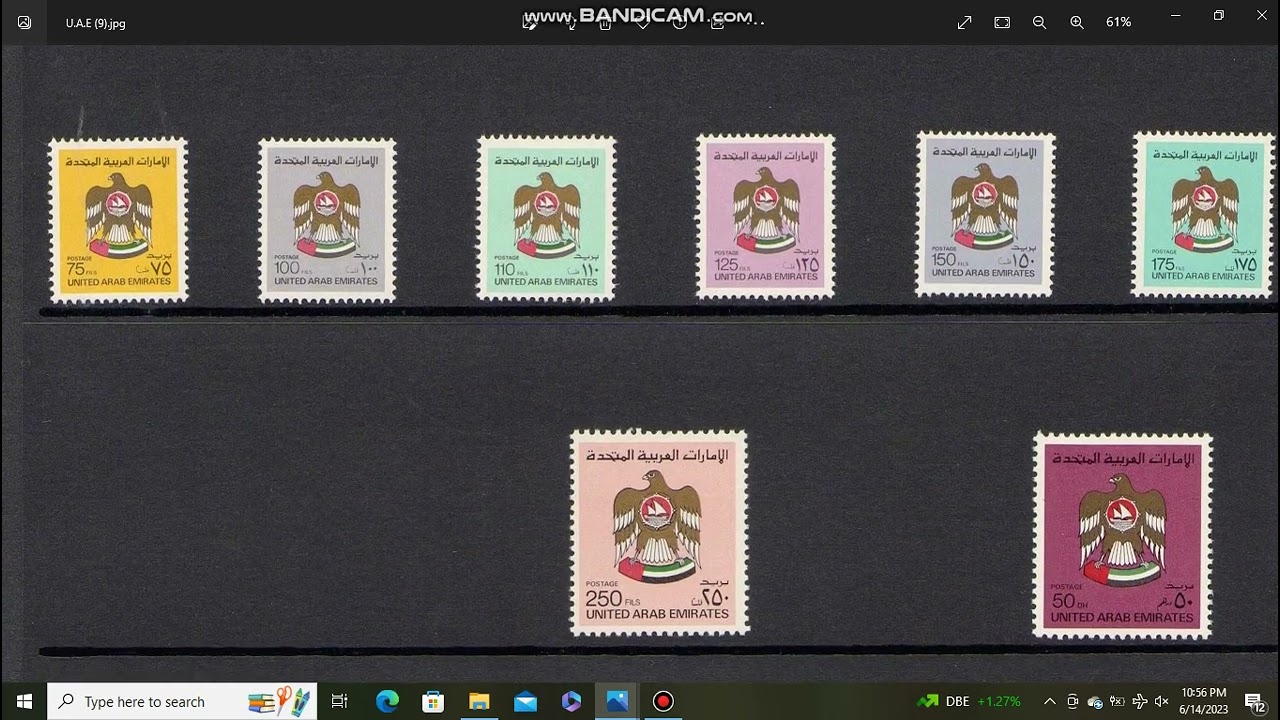Image resolution: width=1280 pixels, height=720 pixels.
Task: Click the Type here to search box
Action: [x=182, y=701]
